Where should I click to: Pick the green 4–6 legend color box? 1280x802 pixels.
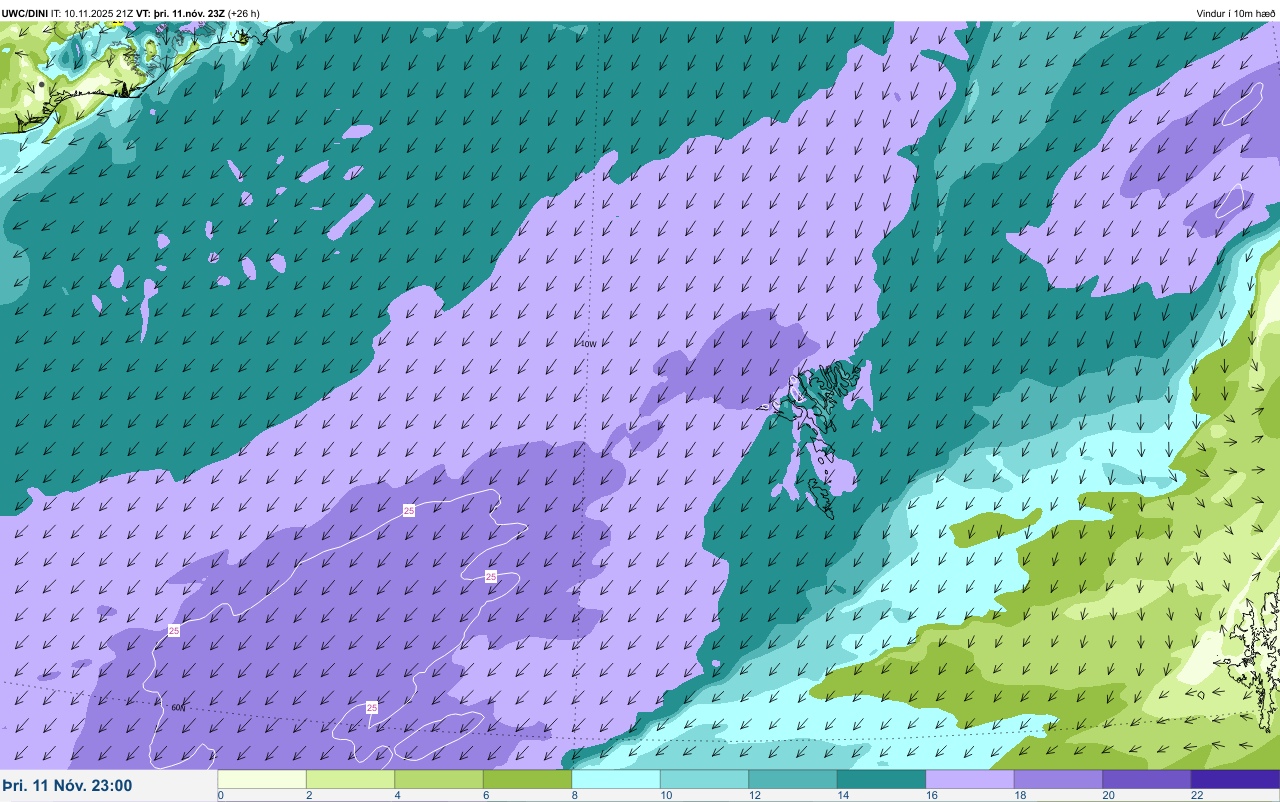(x=439, y=779)
